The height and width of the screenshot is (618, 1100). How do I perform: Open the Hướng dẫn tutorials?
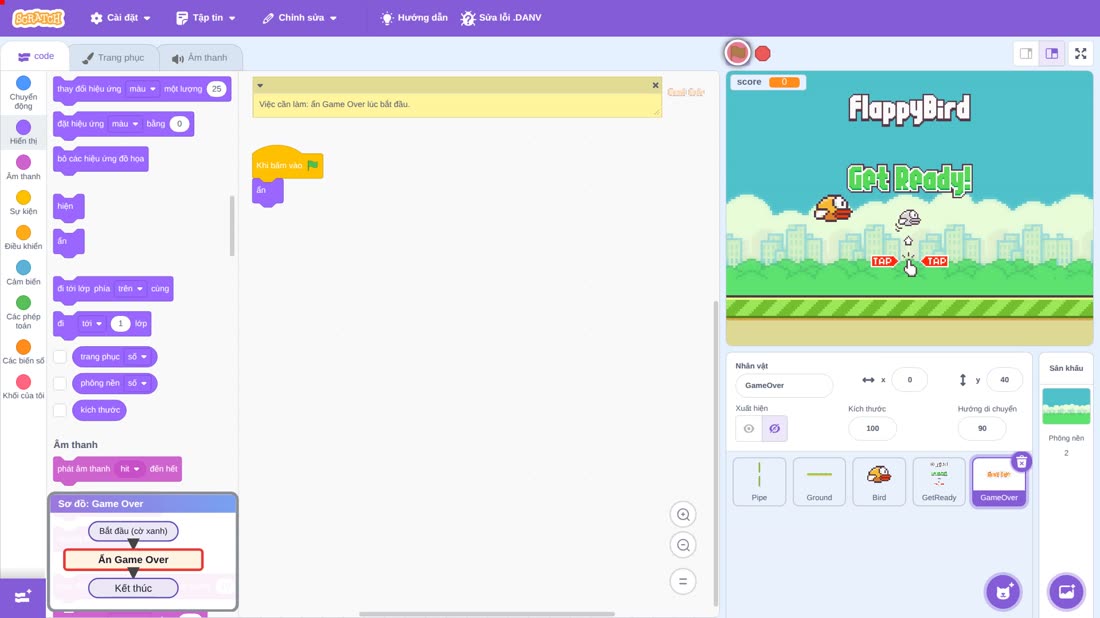(x=414, y=18)
